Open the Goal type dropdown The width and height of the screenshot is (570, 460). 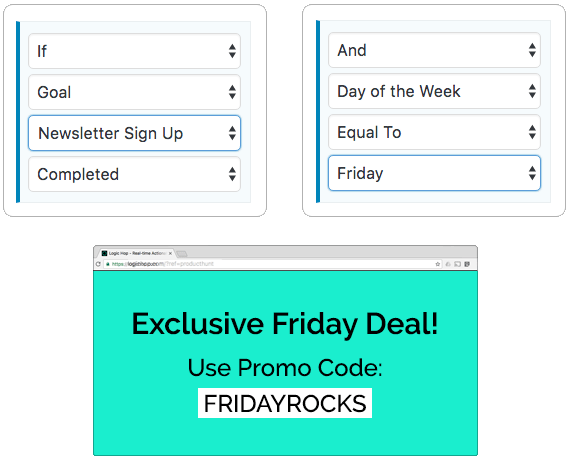[x=135, y=92]
